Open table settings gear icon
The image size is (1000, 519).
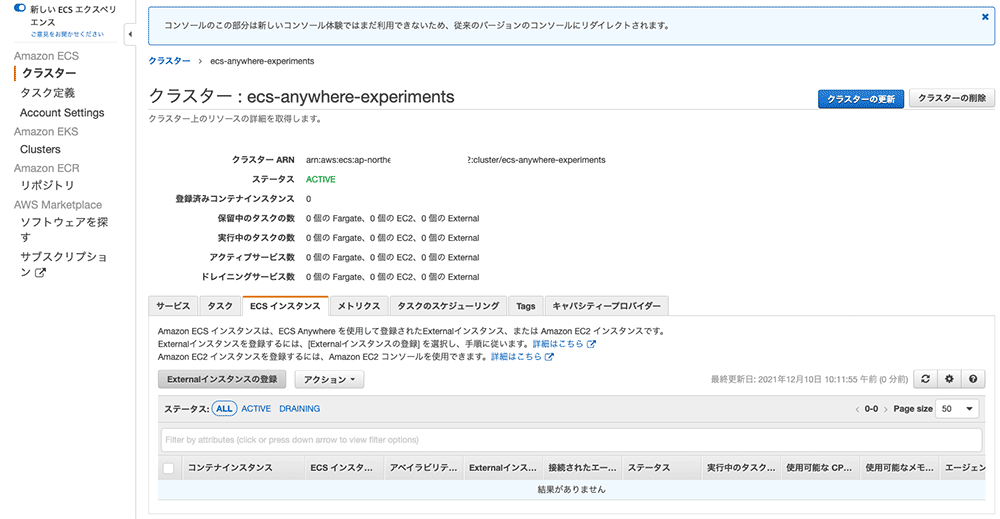click(x=949, y=379)
